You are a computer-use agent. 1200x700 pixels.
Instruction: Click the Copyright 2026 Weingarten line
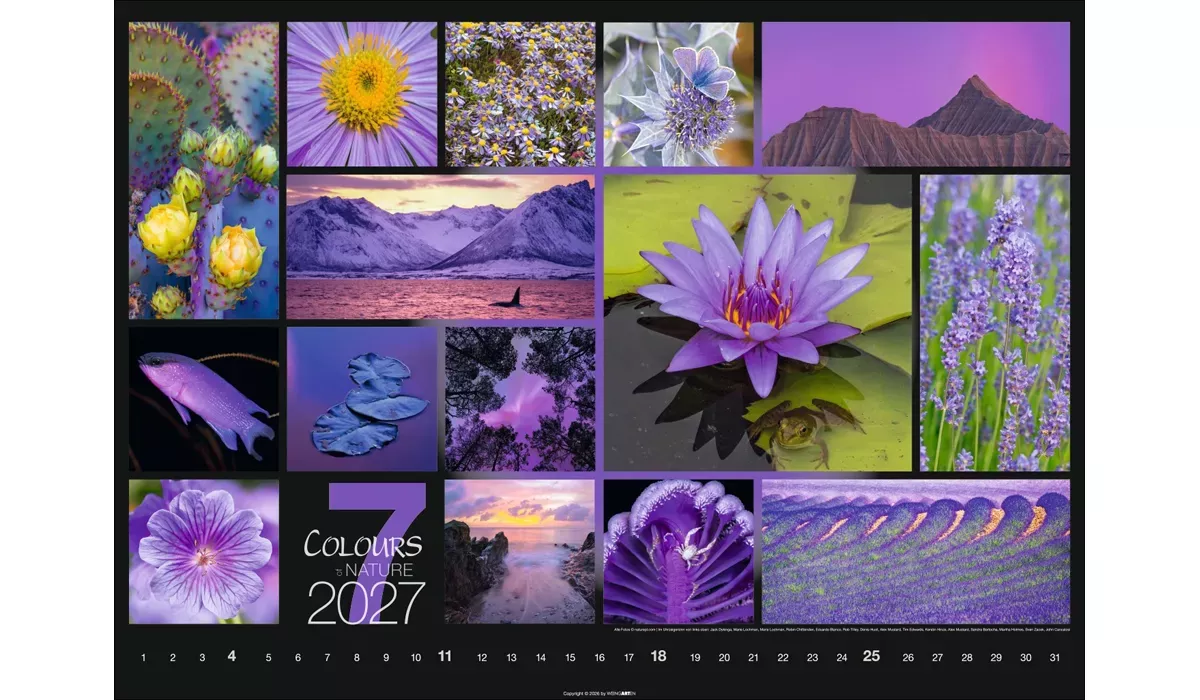pos(600,693)
